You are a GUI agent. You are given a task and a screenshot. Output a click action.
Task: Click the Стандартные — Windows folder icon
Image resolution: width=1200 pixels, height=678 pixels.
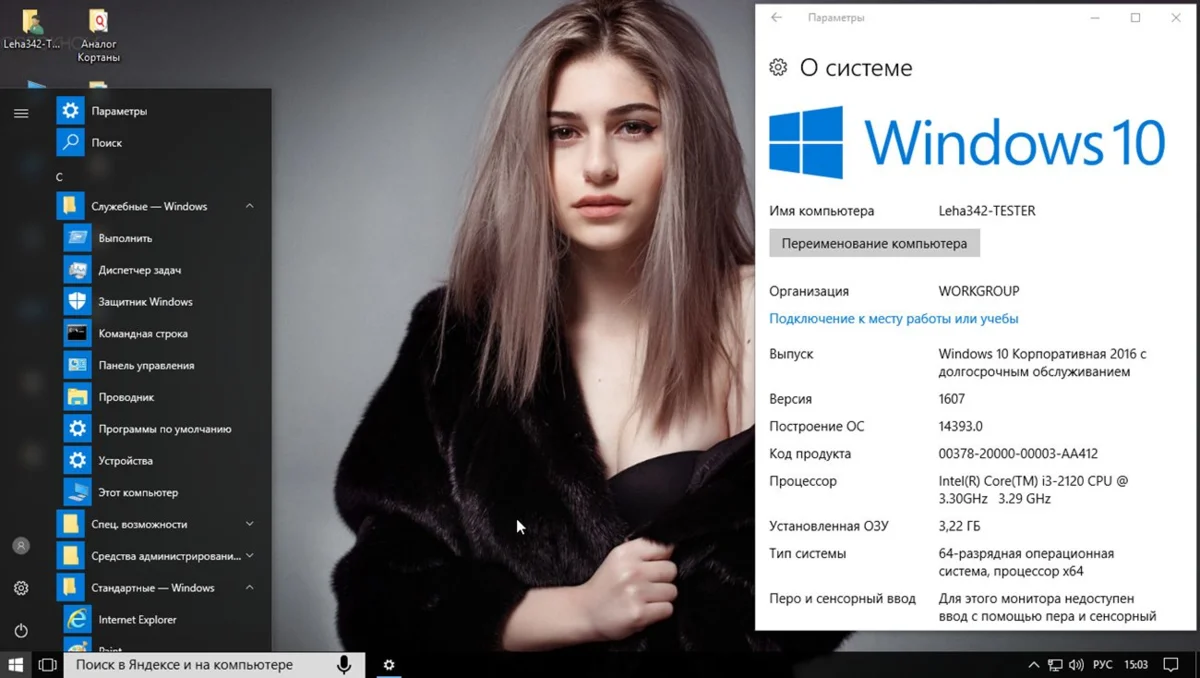71,588
